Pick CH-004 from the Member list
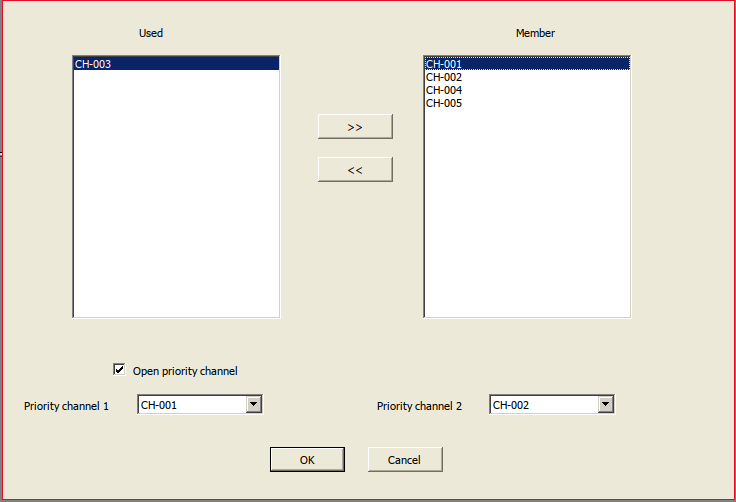This screenshot has height=502, width=736. point(444,90)
